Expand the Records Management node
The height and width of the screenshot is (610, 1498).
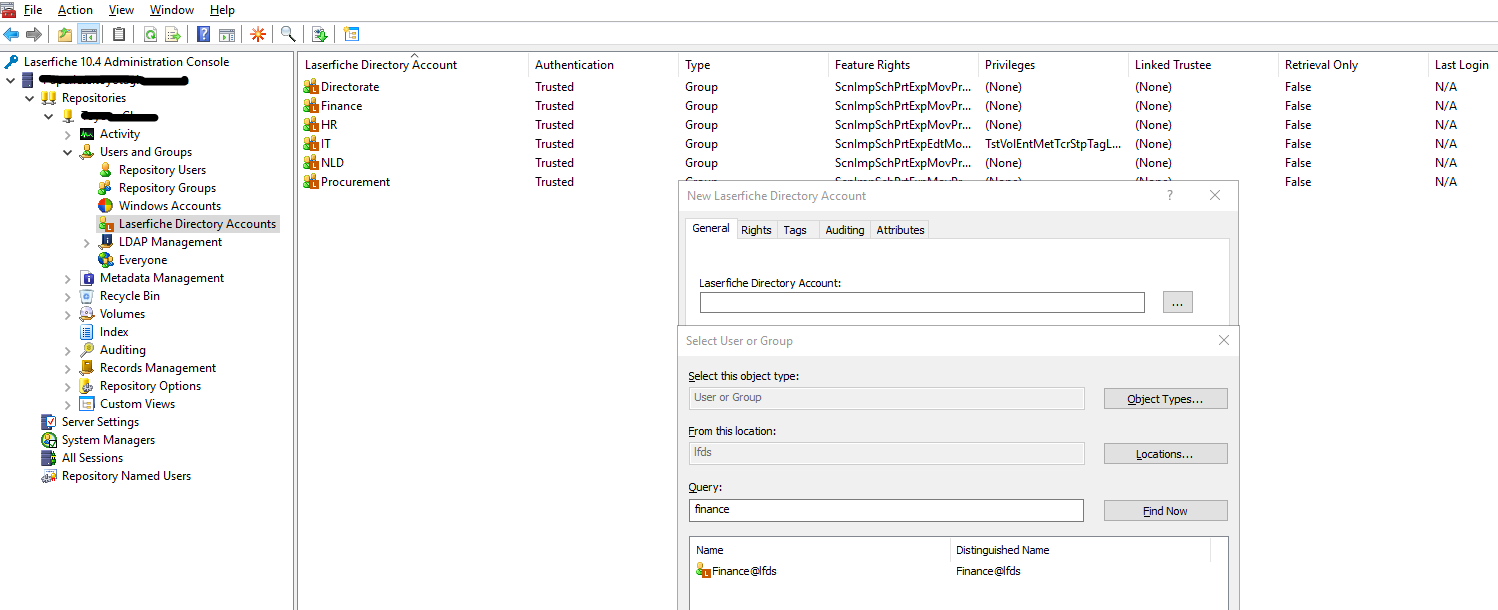[x=68, y=368]
